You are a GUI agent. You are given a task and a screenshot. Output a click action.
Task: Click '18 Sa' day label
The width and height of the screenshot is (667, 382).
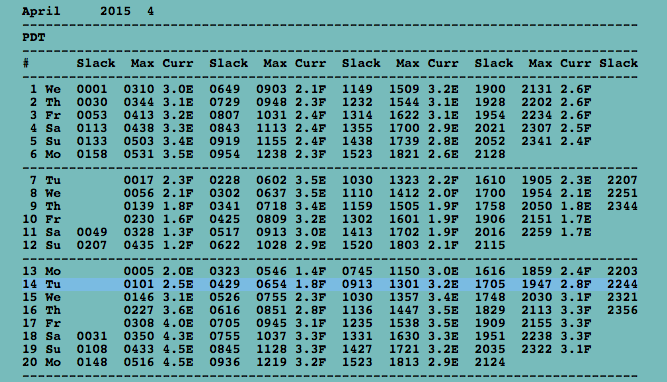(41, 336)
